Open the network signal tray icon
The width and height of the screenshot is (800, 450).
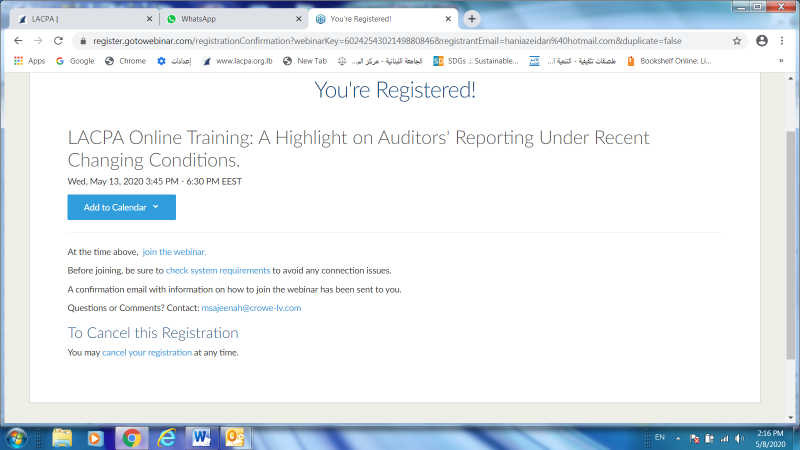tap(724, 438)
